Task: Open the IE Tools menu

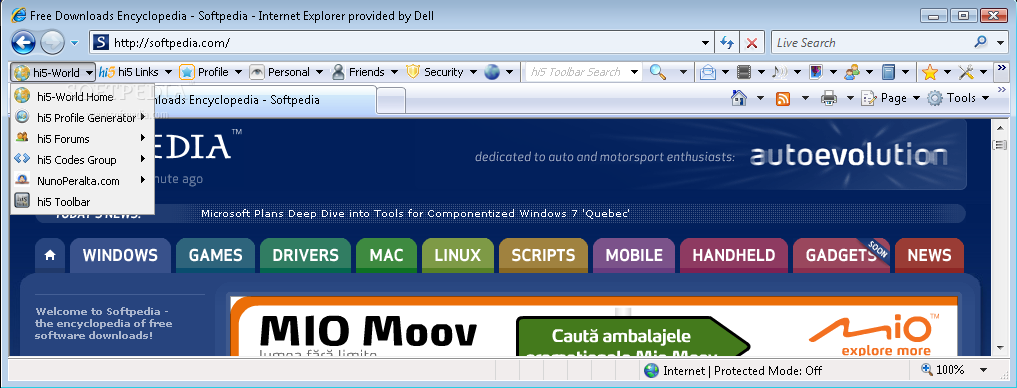Action: pyautogui.click(x=958, y=98)
